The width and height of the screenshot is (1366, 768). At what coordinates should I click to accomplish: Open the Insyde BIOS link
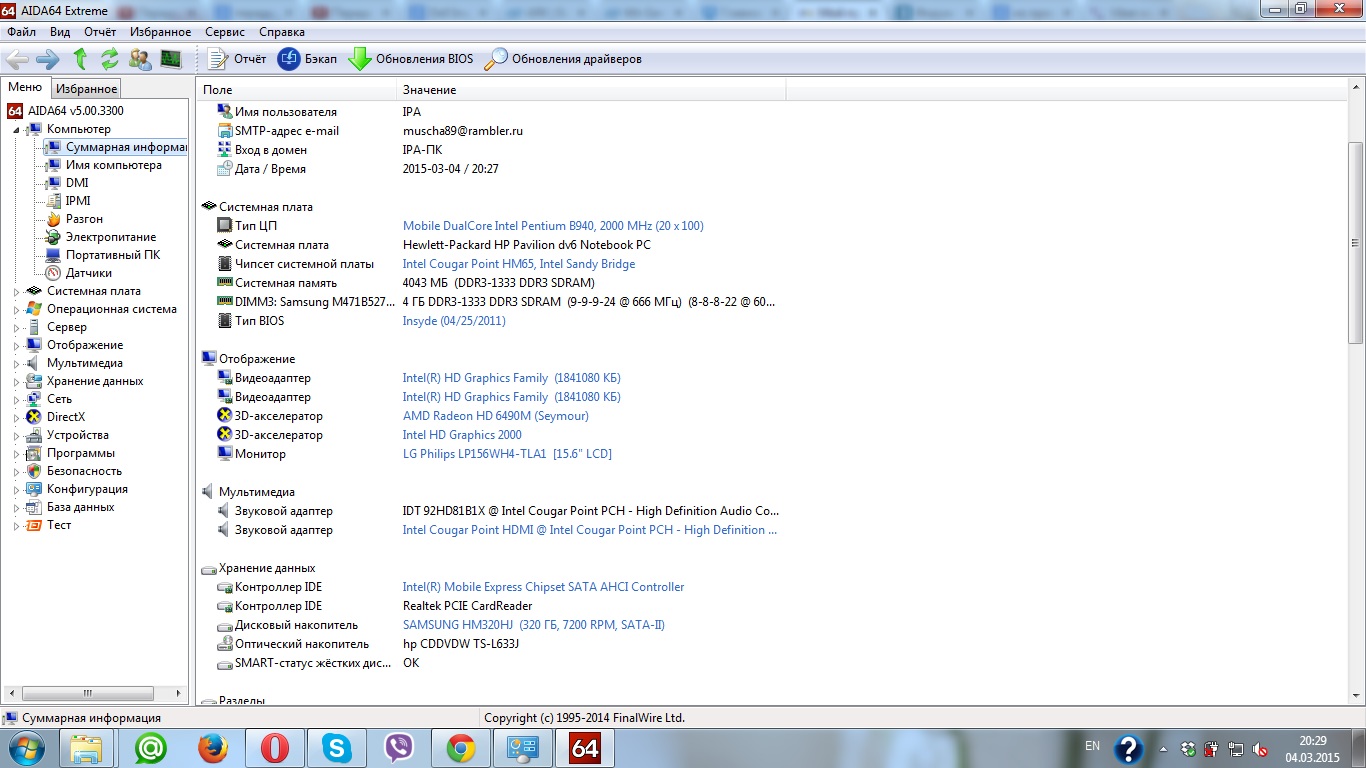tap(454, 321)
